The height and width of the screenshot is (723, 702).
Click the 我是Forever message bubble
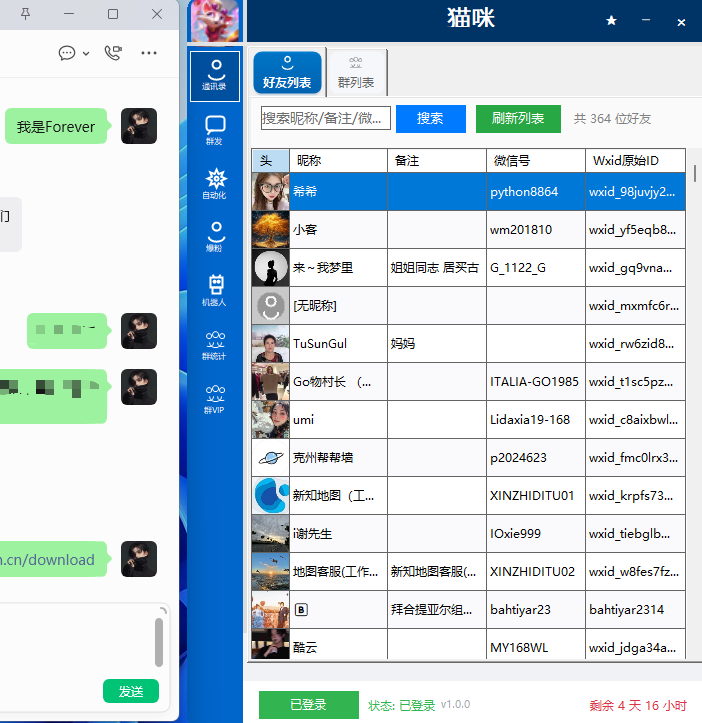(x=56, y=126)
